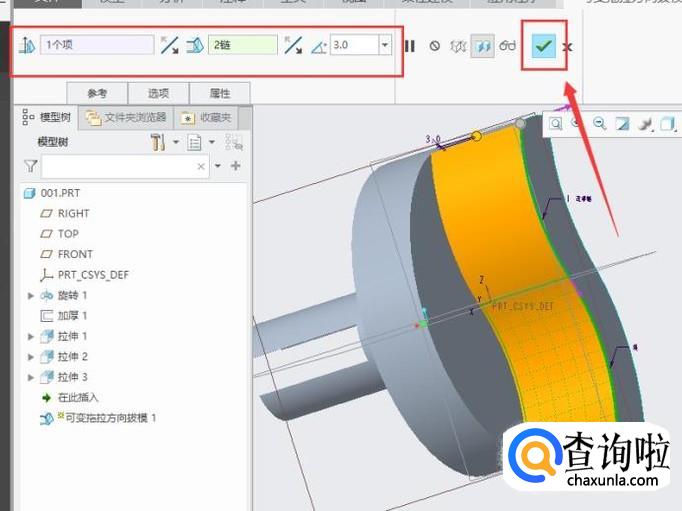Click the model tree search box
682x511 pixels.
(x=125, y=166)
